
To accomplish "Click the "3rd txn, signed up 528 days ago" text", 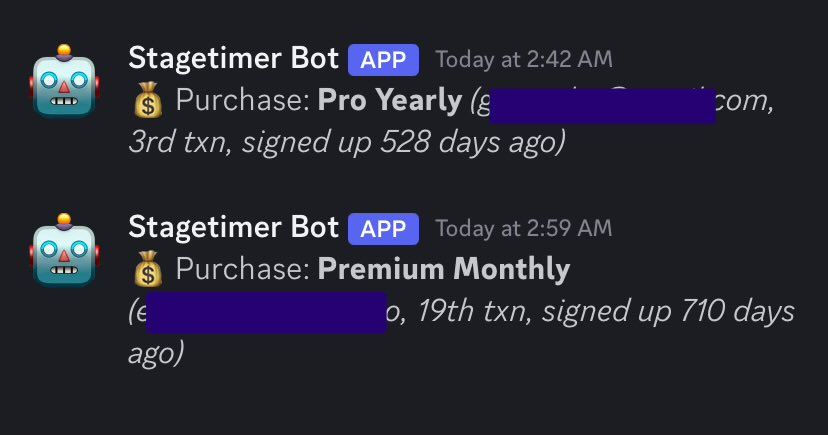I will pyautogui.click(x=347, y=142).
